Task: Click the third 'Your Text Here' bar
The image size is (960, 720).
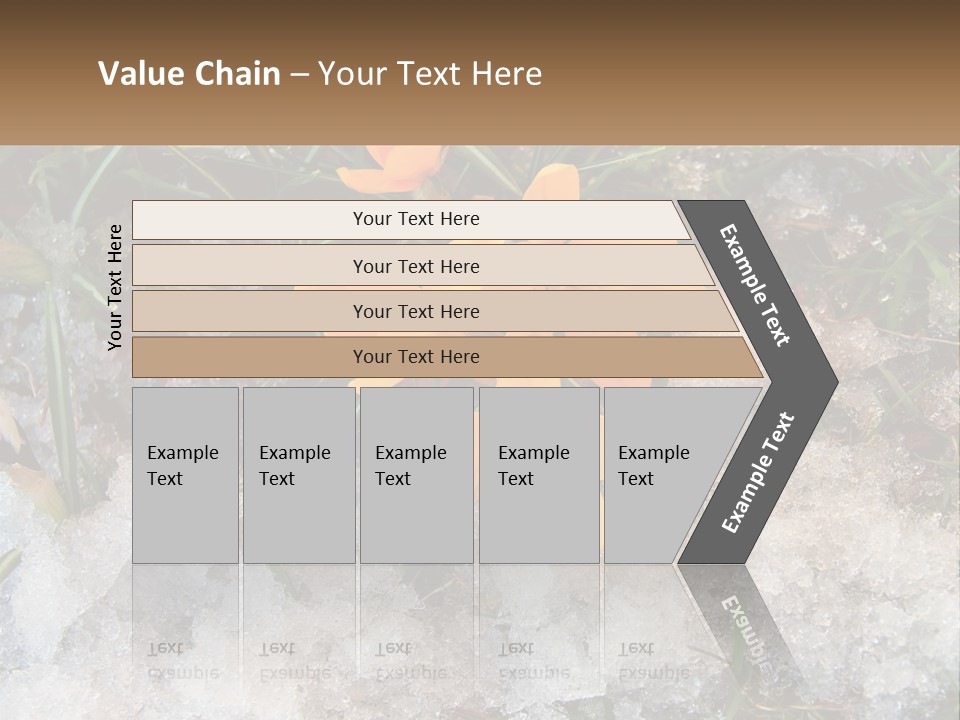Action: pos(435,311)
